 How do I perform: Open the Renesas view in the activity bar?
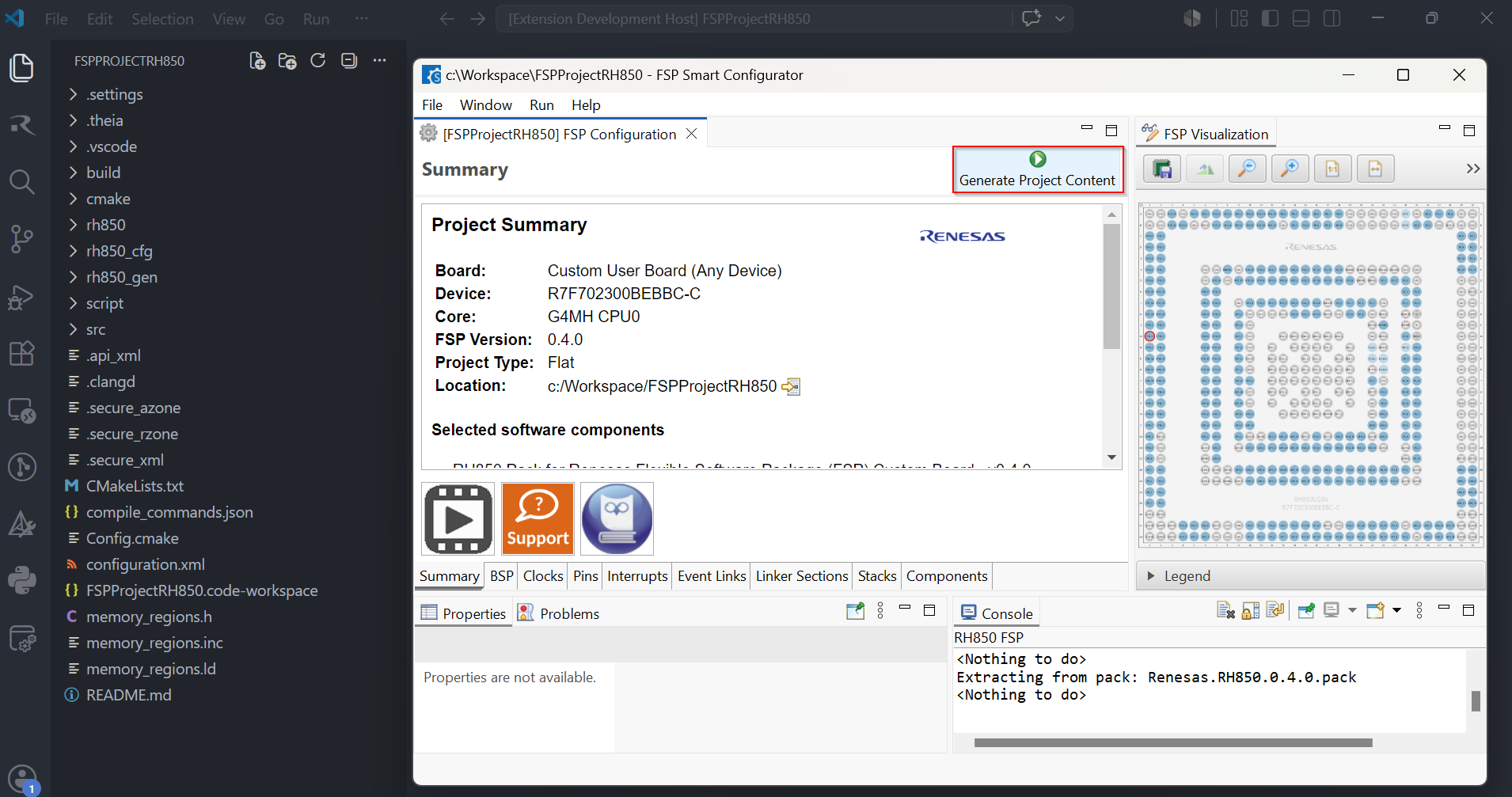coord(21,125)
